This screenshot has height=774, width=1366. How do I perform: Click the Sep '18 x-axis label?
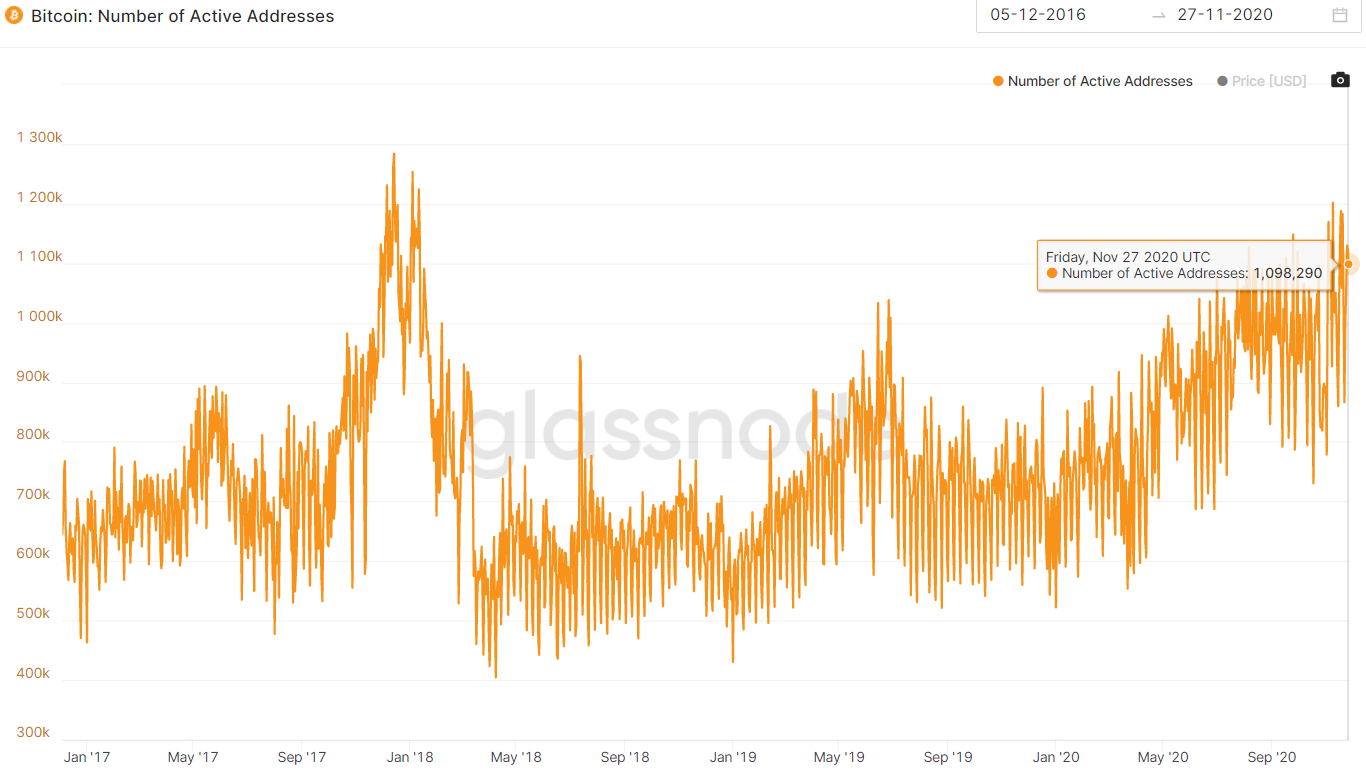626,757
